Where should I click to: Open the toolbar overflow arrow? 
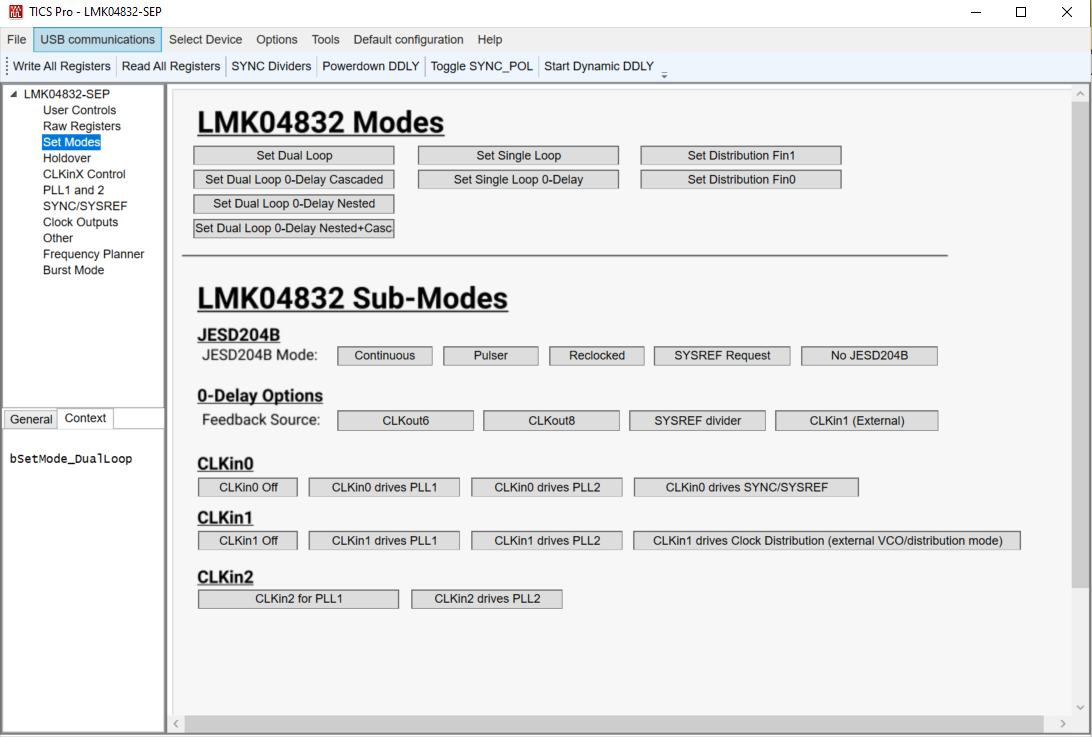click(x=664, y=70)
